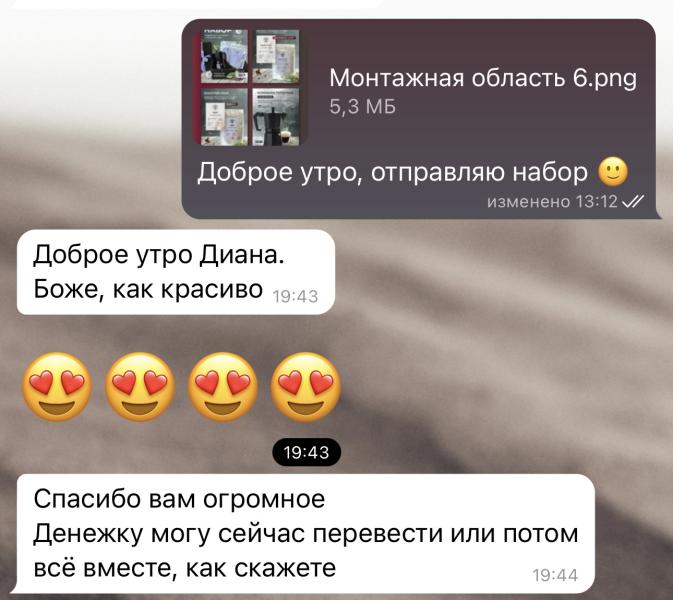This screenshot has width=673, height=600.
Task: Tap the second heart-eyes emoji
Action: point(140,387)
